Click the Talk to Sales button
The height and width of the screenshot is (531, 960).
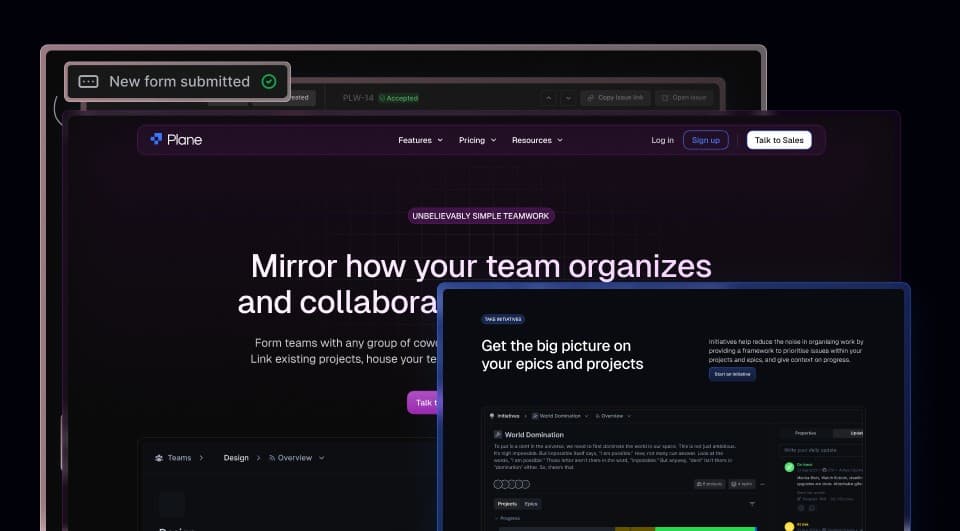tap(779, 140)
